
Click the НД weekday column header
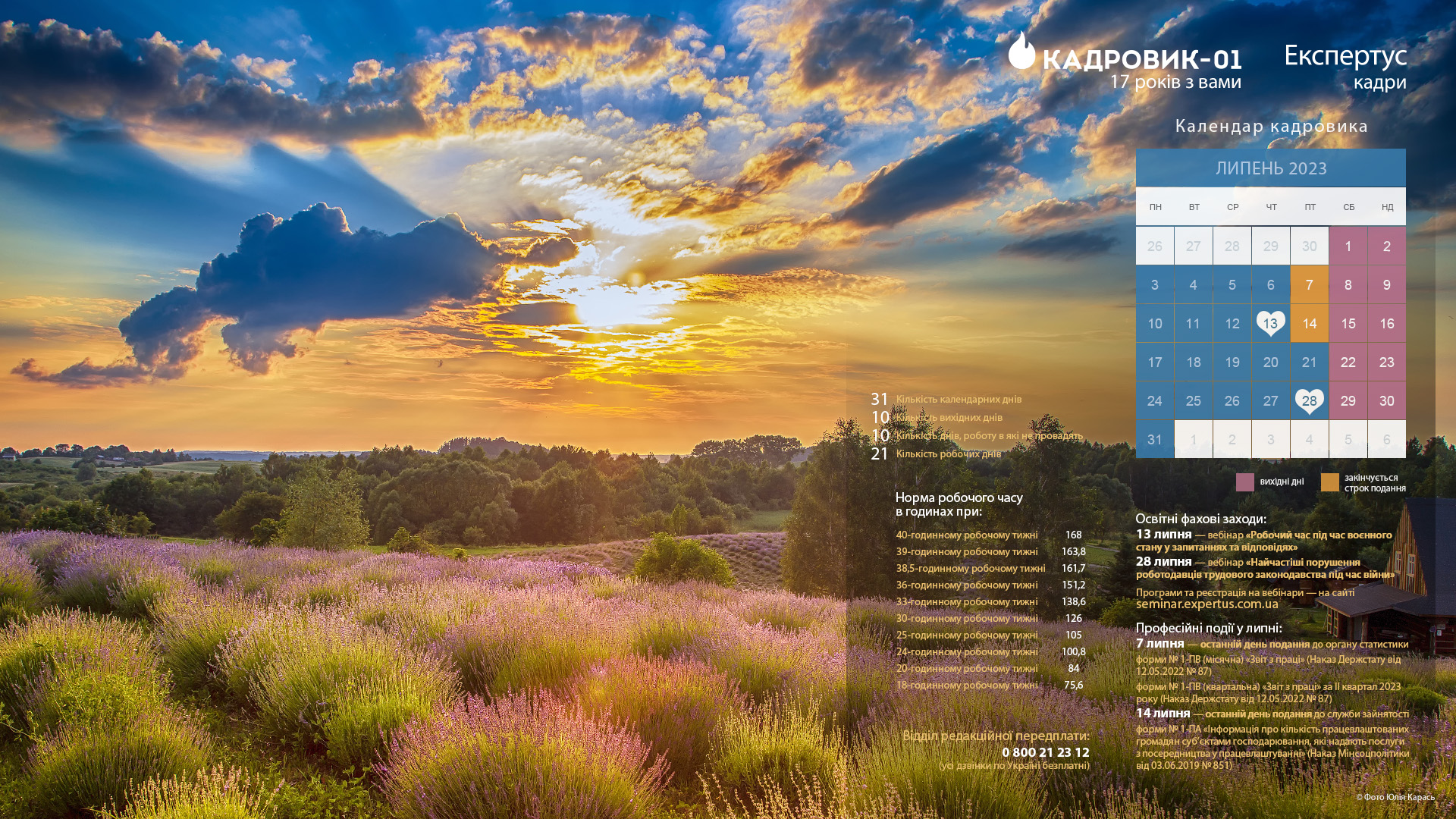pyautogui.click(x=1386, y=207)
